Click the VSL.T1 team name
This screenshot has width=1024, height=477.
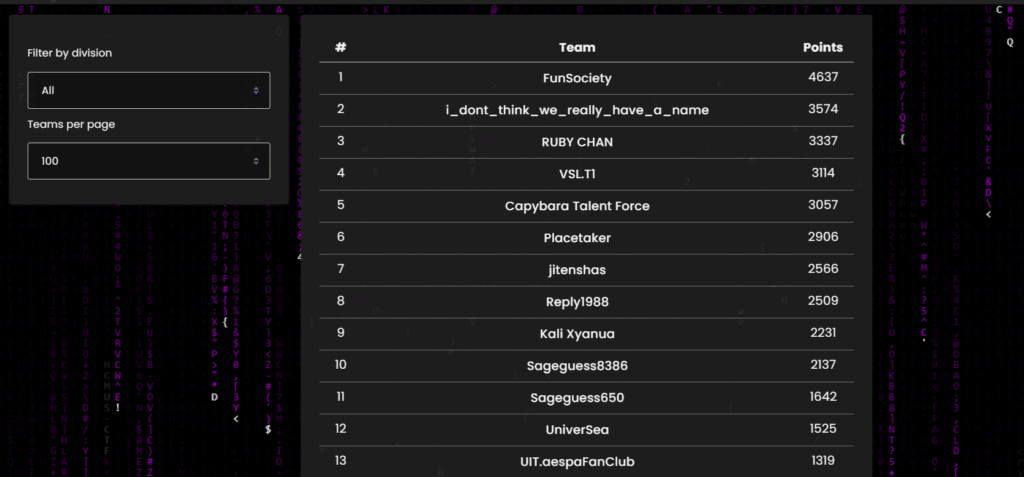pyautogui.click(x=577, y=173)
